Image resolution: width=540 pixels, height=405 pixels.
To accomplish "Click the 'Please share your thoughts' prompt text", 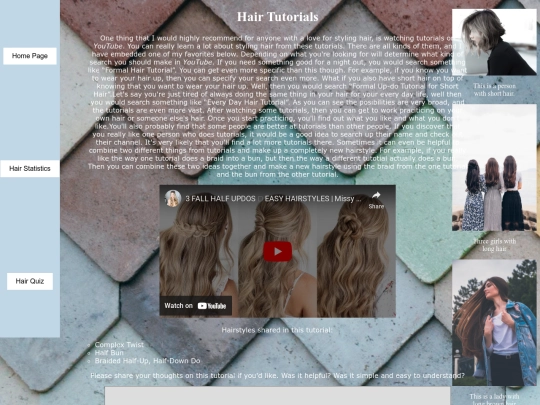I will pos(277,375).
